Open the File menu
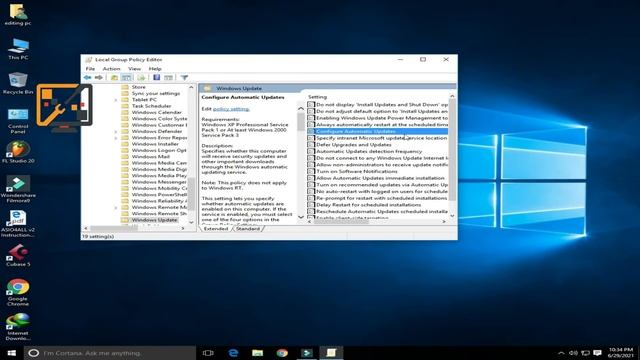This screenshot has height=360, width=640. (90, 69)
